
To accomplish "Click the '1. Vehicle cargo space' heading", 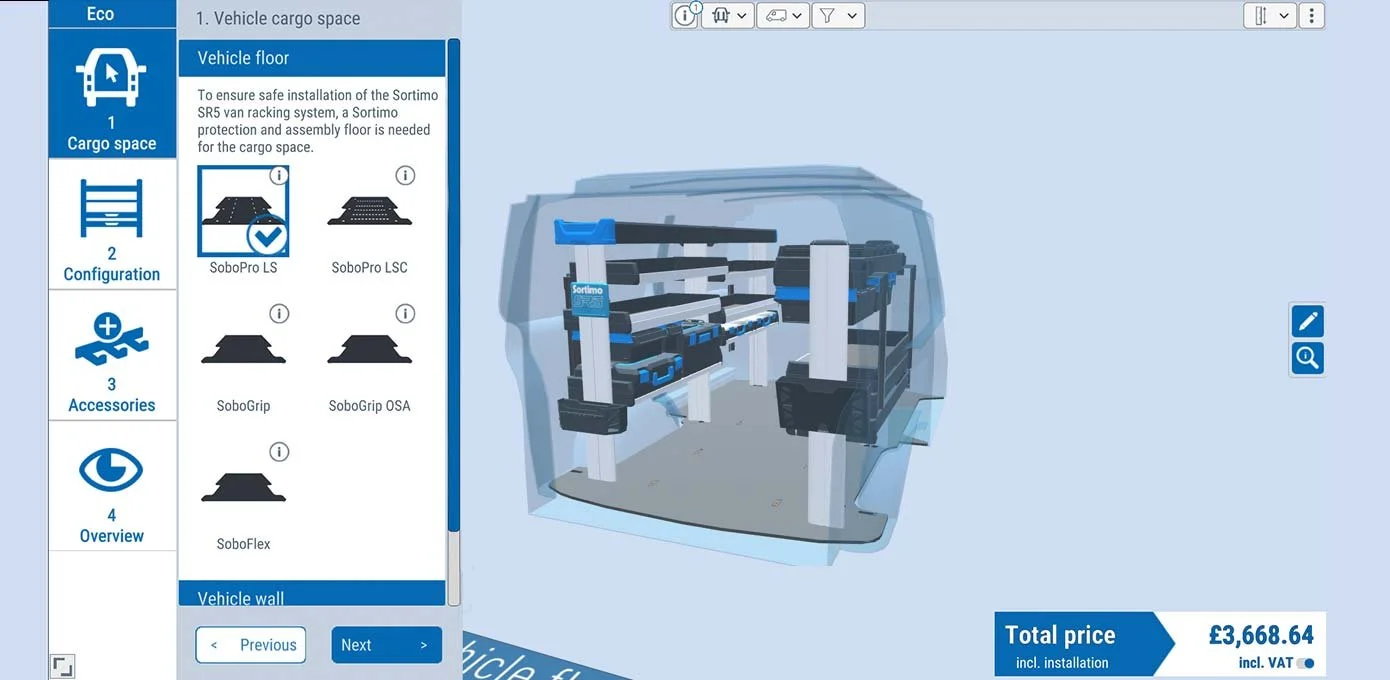I will pos(278,18).
